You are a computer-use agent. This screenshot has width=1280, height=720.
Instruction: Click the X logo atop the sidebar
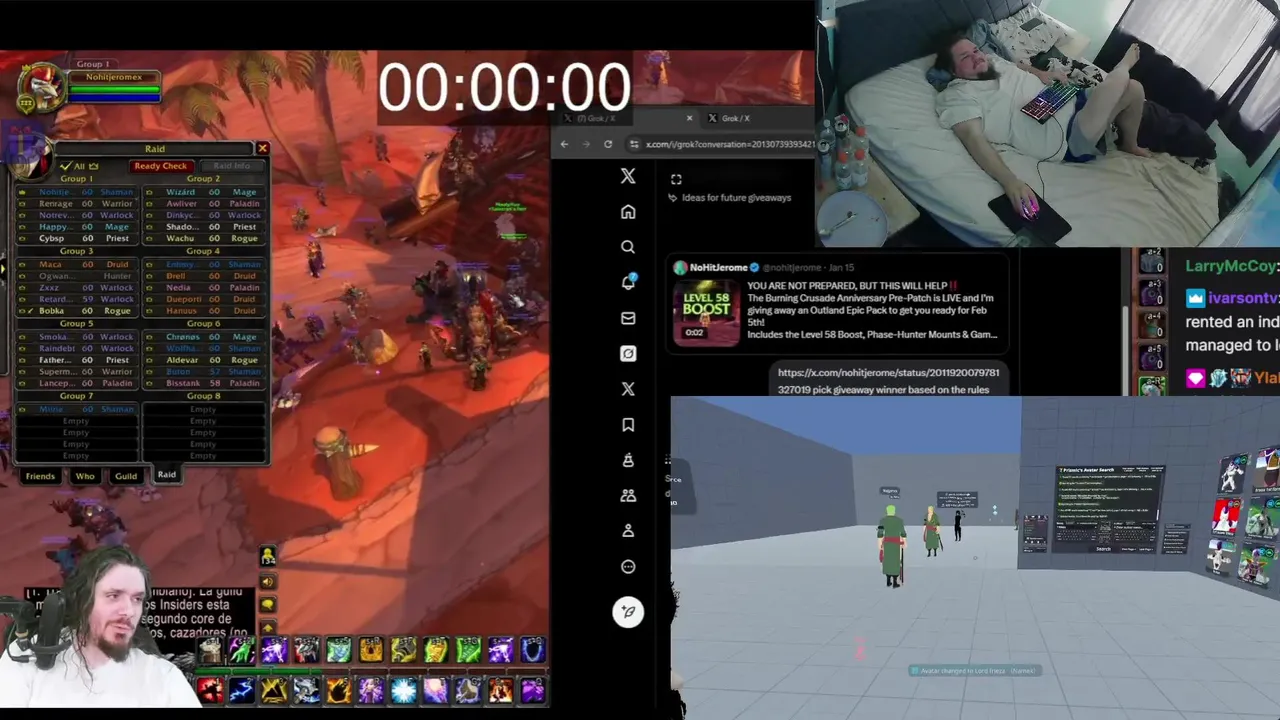[628, 176]
